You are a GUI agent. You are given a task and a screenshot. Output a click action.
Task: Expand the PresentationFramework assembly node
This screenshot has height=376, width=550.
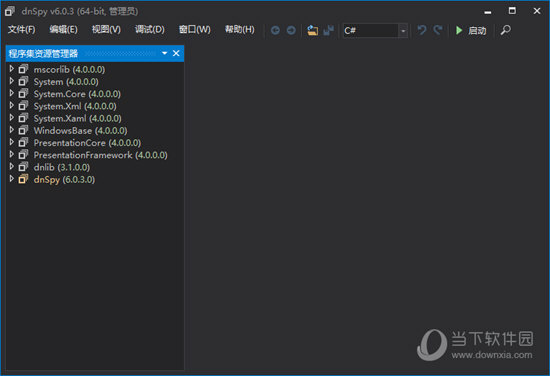click(x=12, y=154)
